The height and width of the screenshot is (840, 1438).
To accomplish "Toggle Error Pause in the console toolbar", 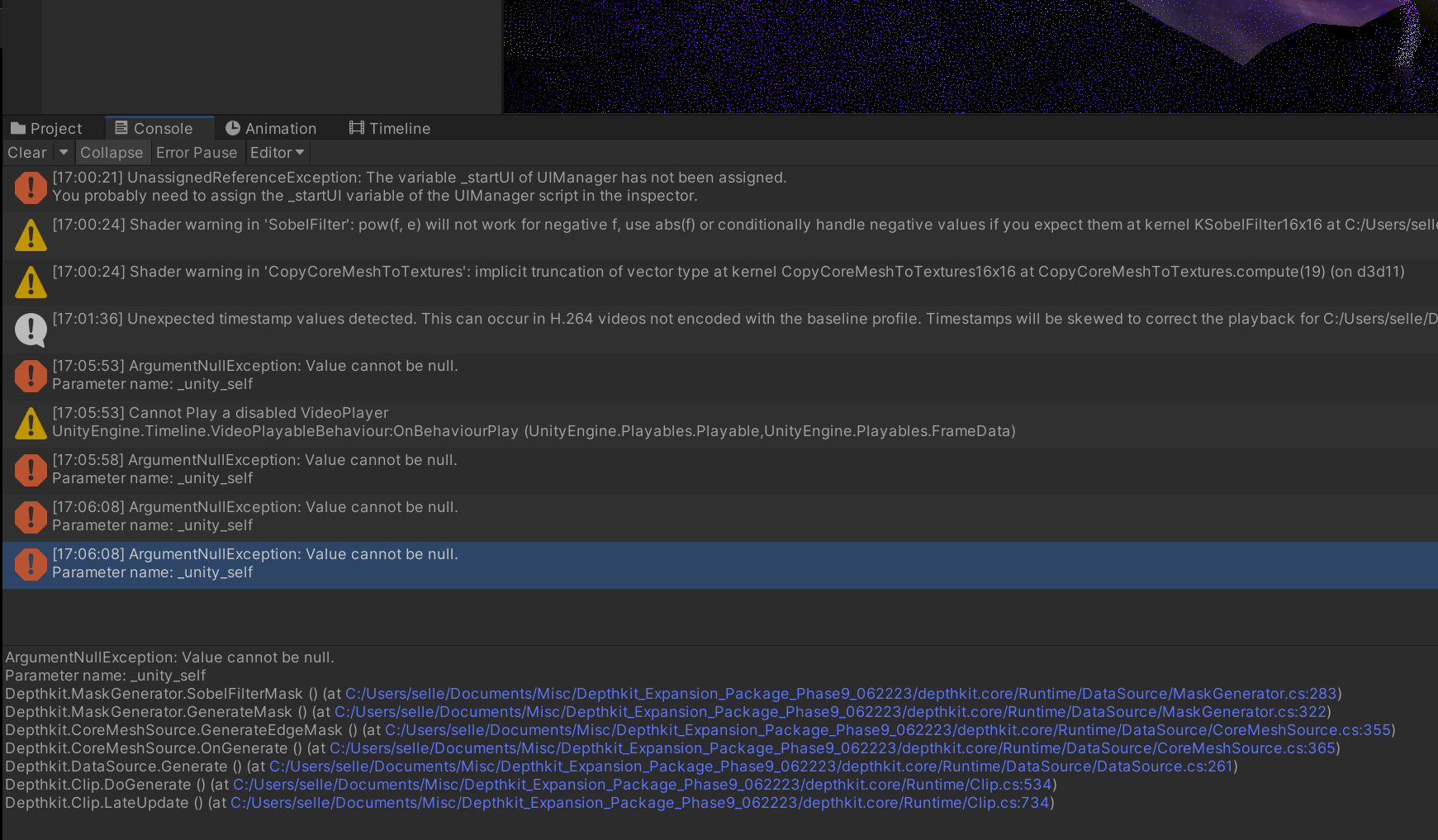I will click(197, 153).
